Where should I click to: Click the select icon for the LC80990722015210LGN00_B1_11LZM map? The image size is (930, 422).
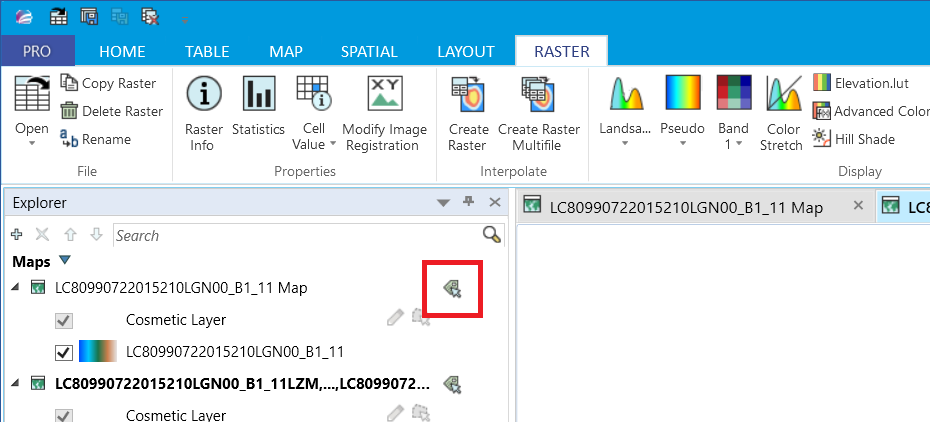pos(453,385)
